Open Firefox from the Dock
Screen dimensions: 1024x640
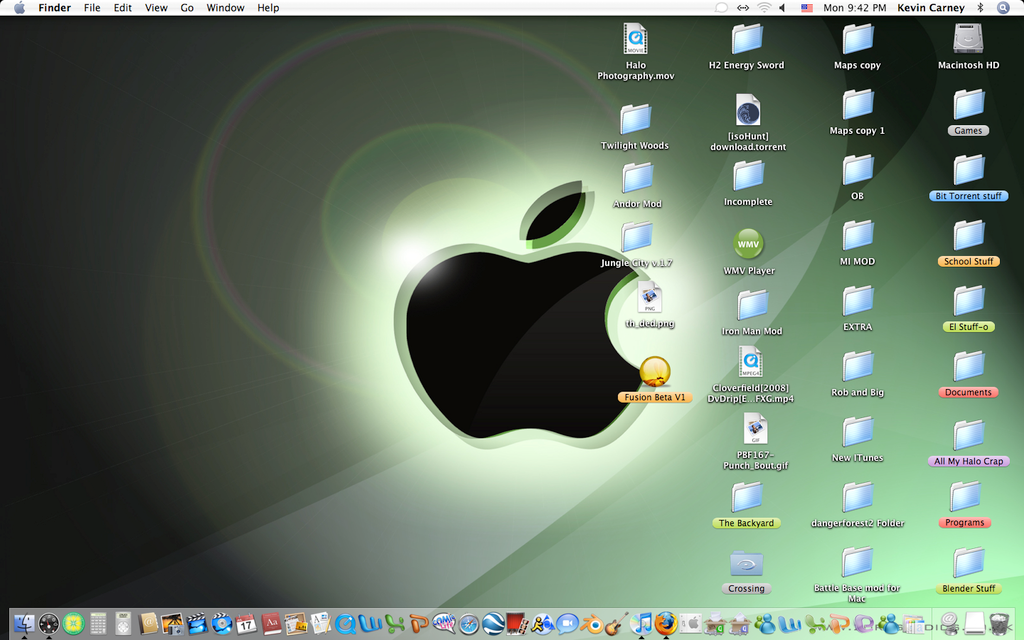(665, 624)
